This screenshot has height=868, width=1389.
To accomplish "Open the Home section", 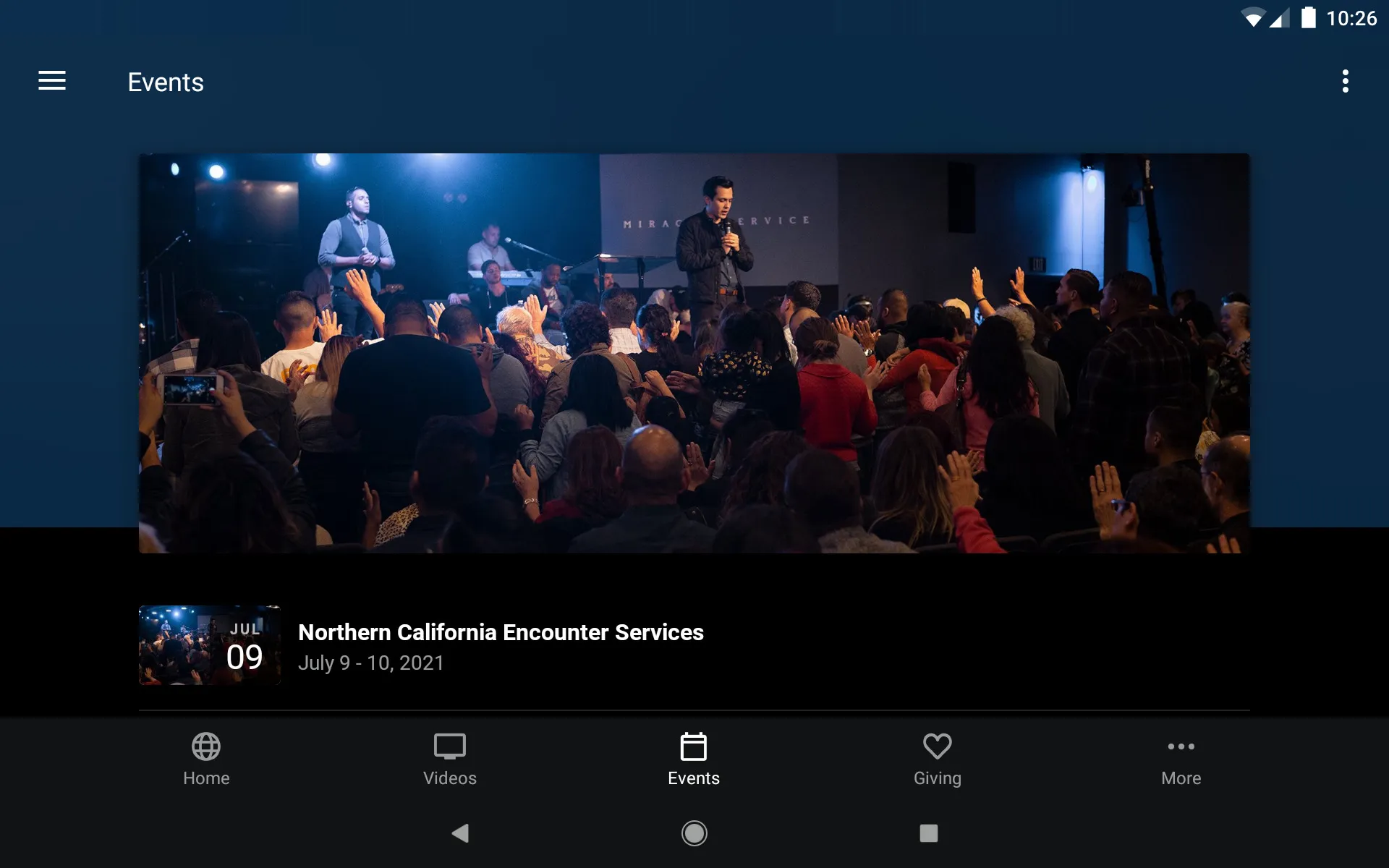I will tap(206, 759).
